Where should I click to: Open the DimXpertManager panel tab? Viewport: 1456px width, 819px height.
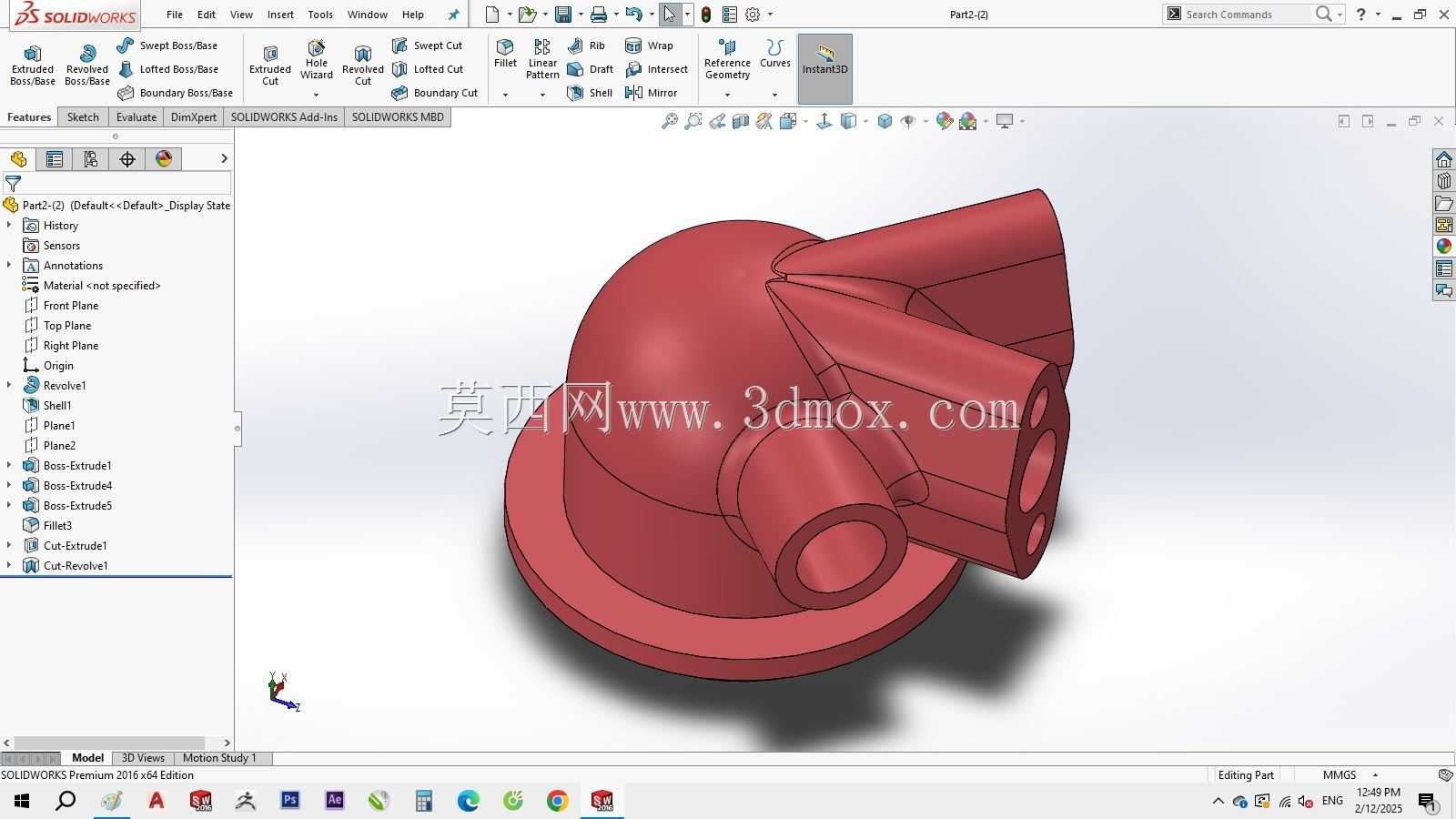coord(127,159)
